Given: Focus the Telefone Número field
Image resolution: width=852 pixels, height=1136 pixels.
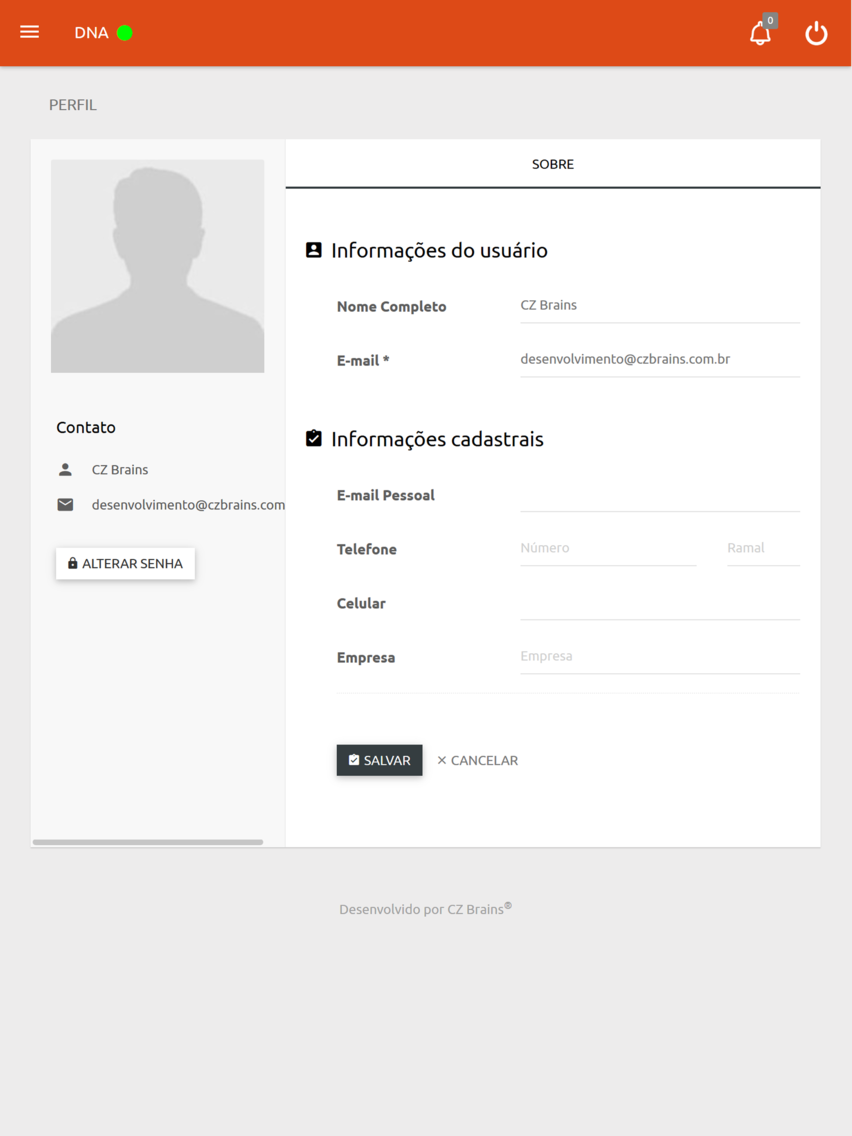Looking at the screenshot, I should point(609,548).
